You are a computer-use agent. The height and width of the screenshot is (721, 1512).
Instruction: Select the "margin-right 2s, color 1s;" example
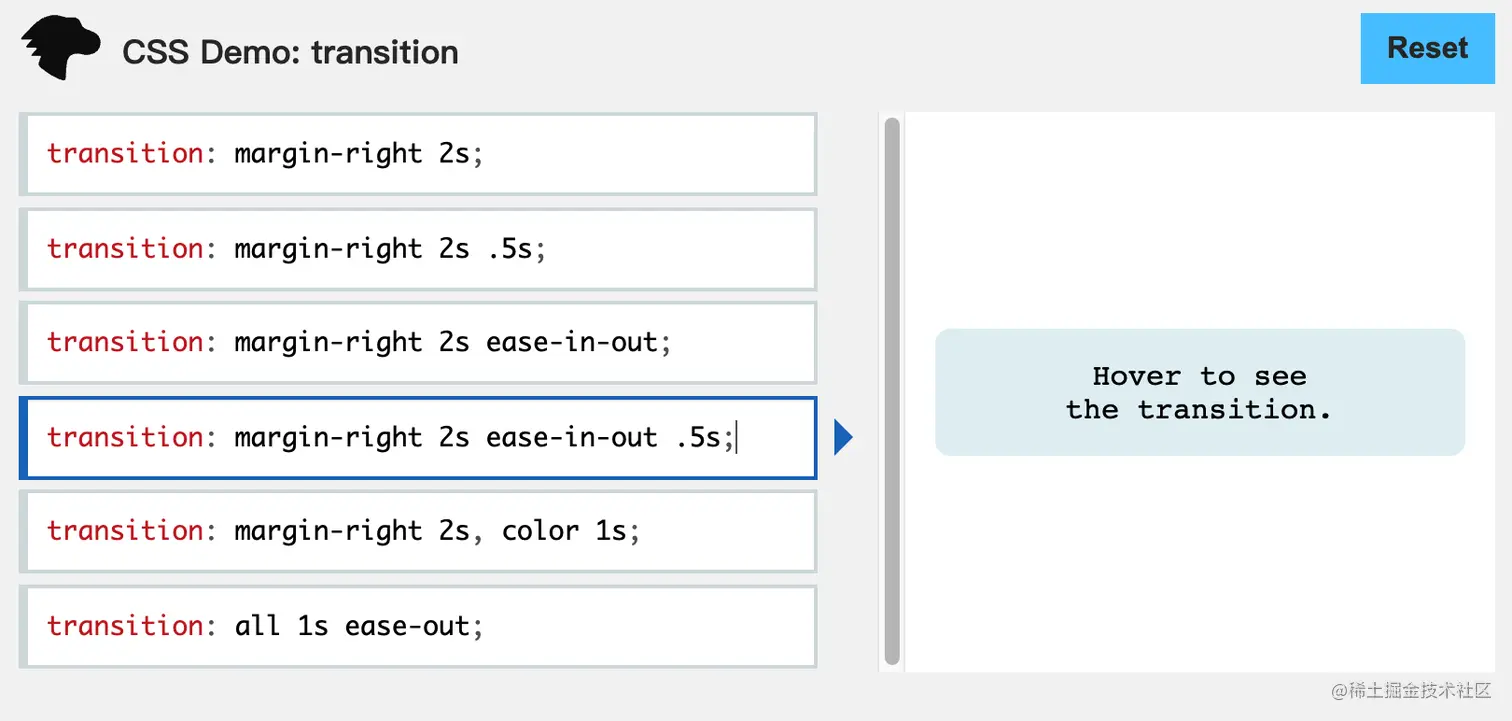point(418,530)
